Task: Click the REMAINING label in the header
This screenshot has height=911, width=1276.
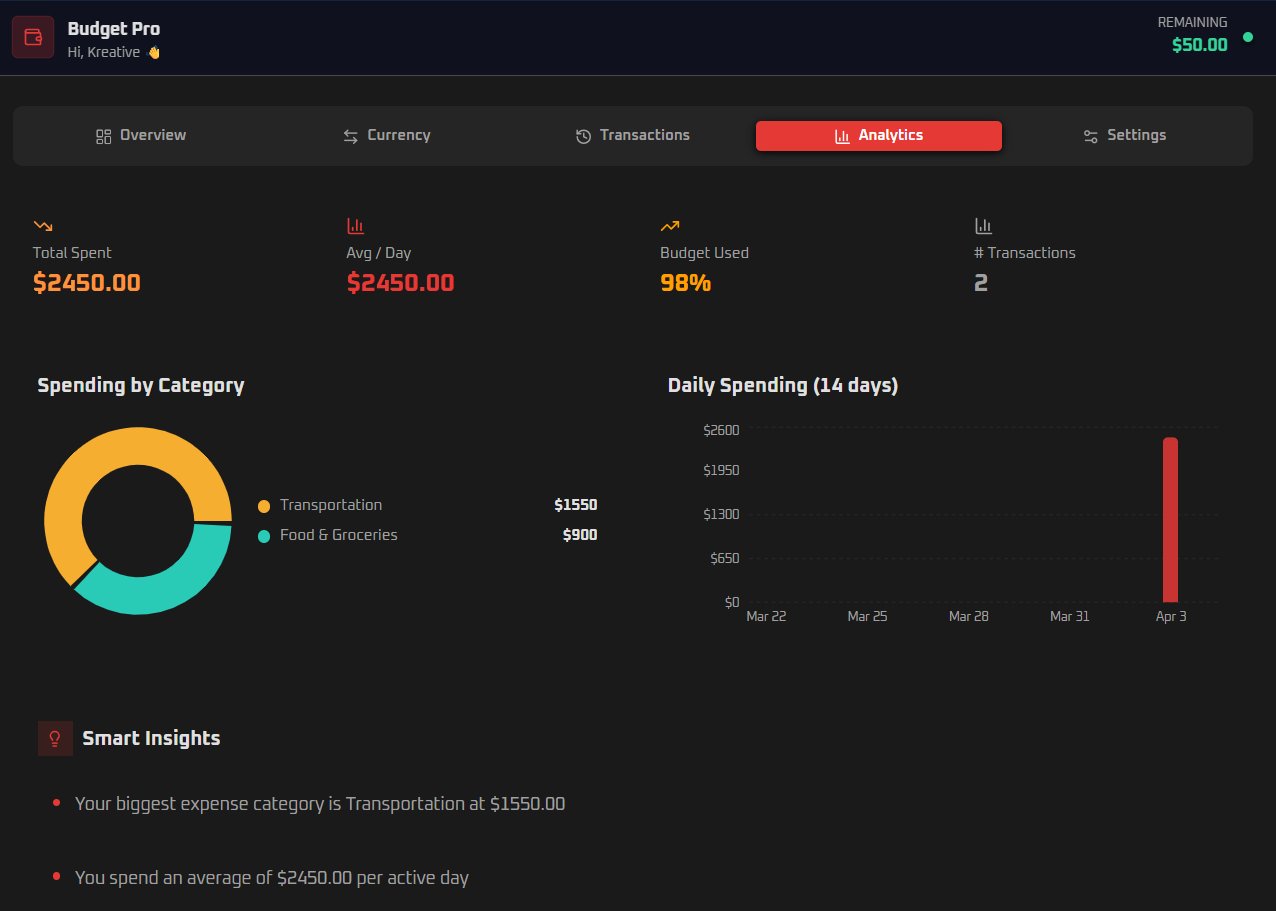Action: [x=1193, y=22]
